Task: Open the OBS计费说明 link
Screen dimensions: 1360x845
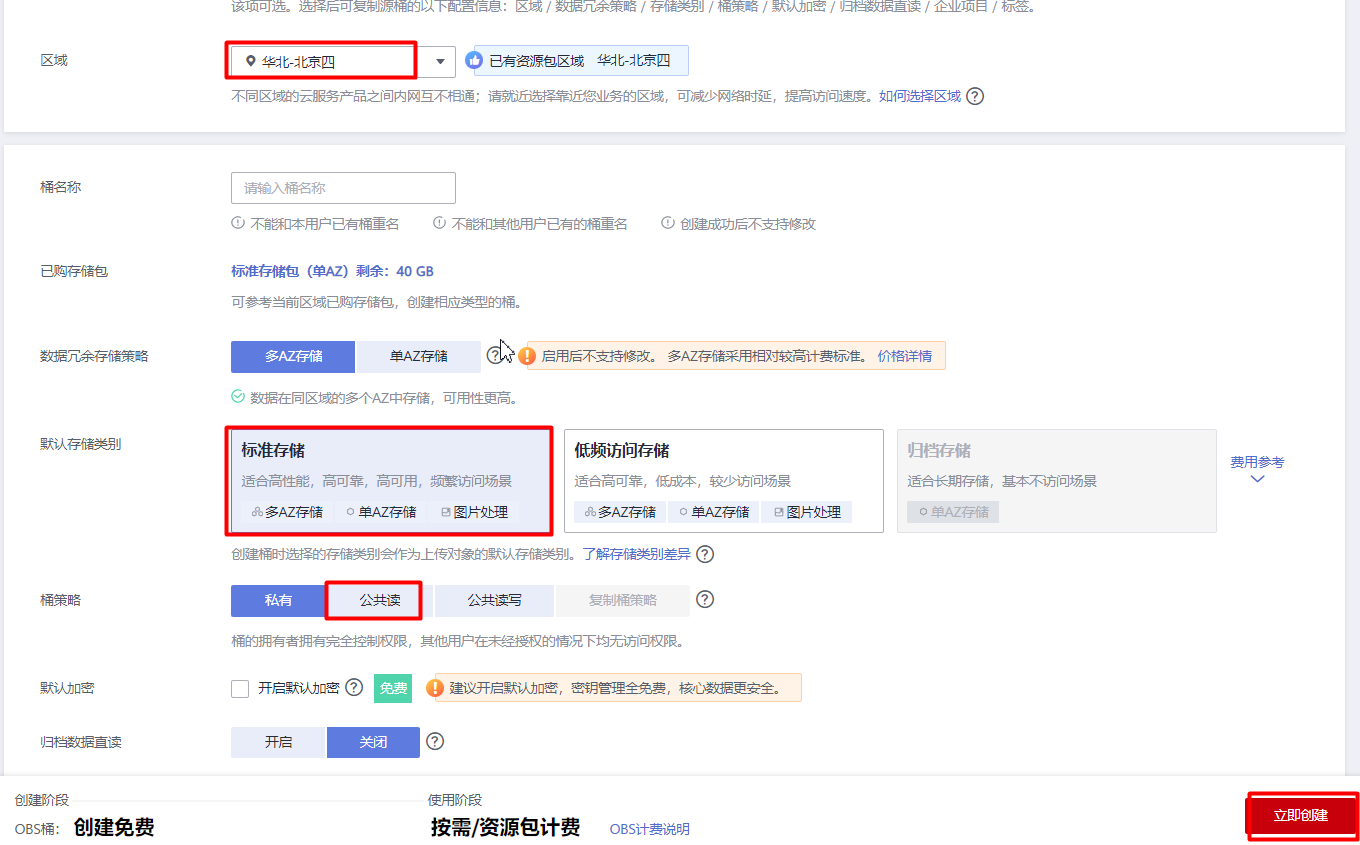Action: pyautogui.click(x=650, y=829)
